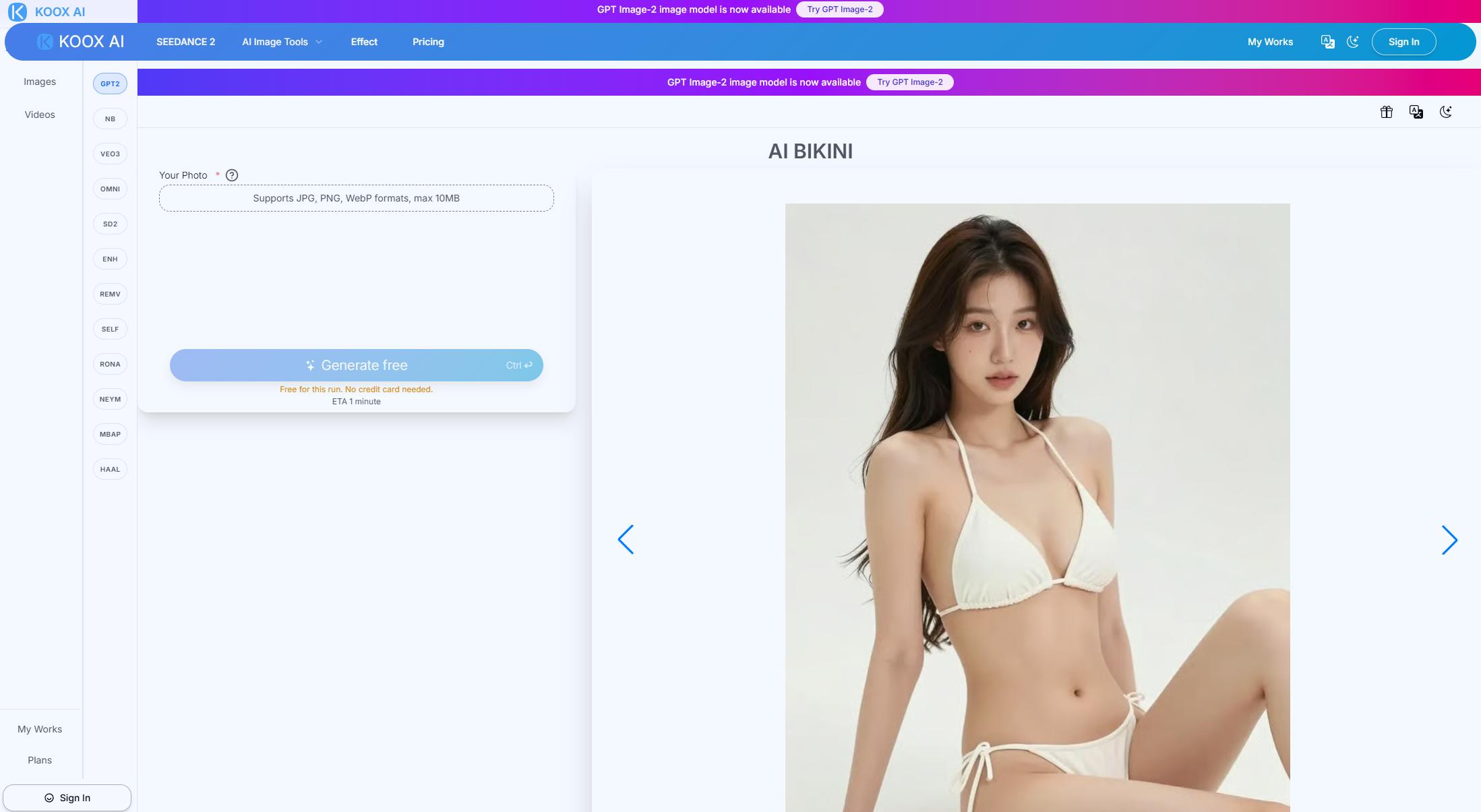Open the SEEDANCE 2 menu item

coord(185,42)
